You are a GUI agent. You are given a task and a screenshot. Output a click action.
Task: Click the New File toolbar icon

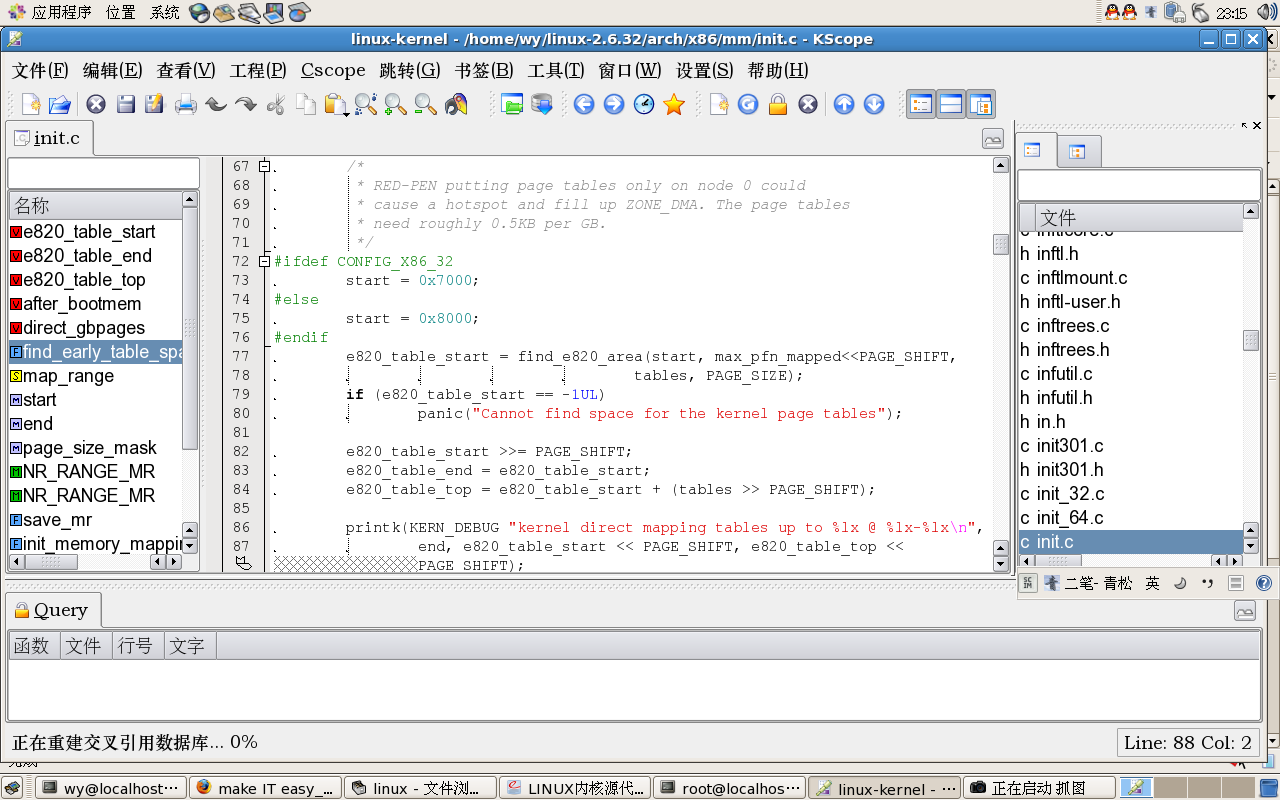(x=31, y=104)
